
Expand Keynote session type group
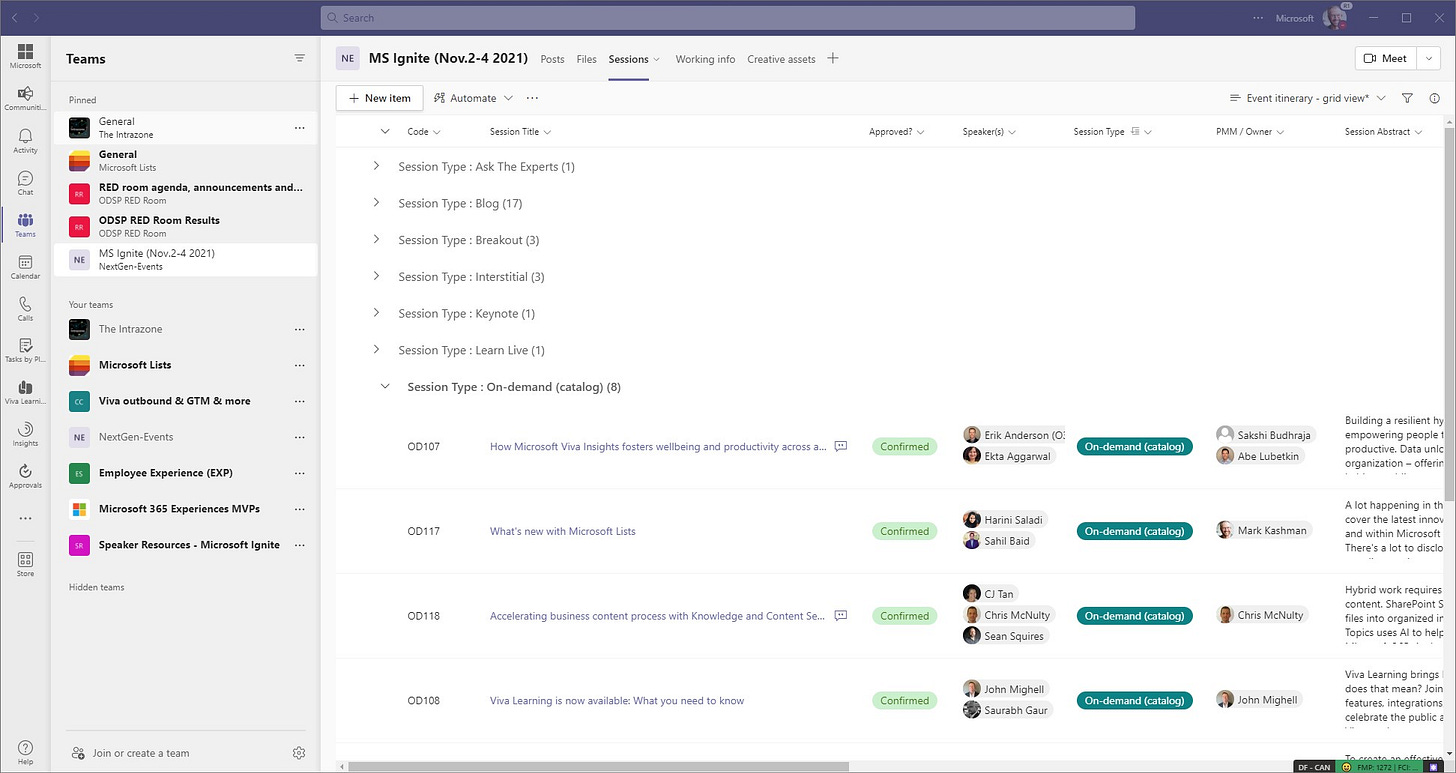coord(376,313)
